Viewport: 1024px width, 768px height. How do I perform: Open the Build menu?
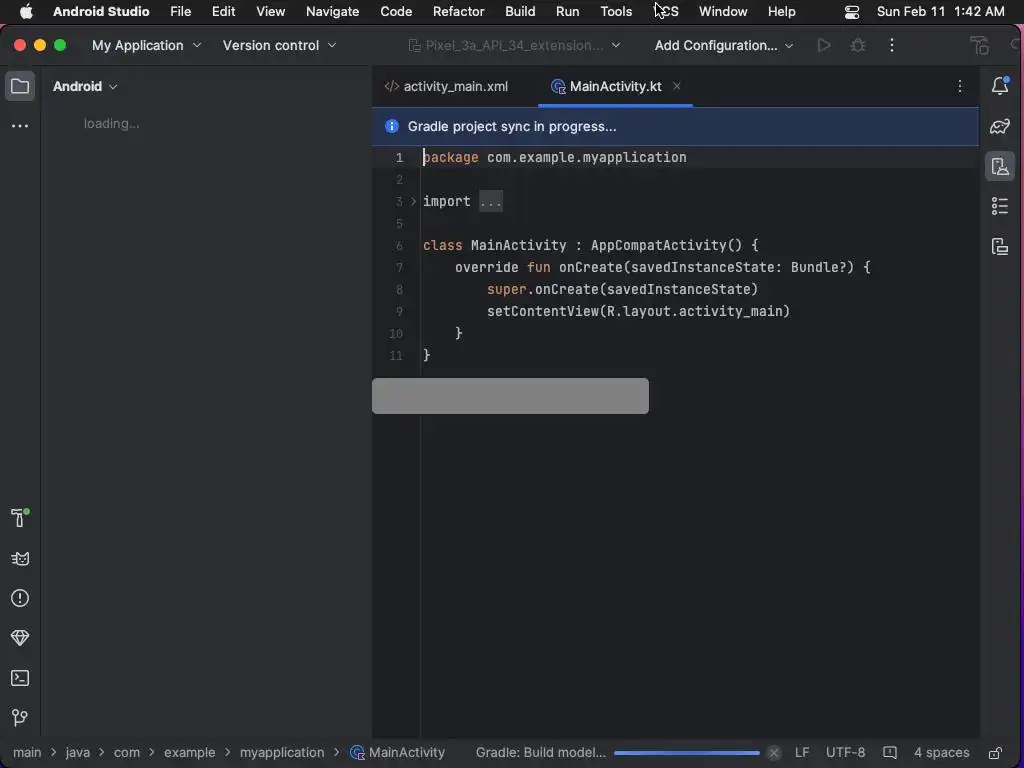coord(520,12)
